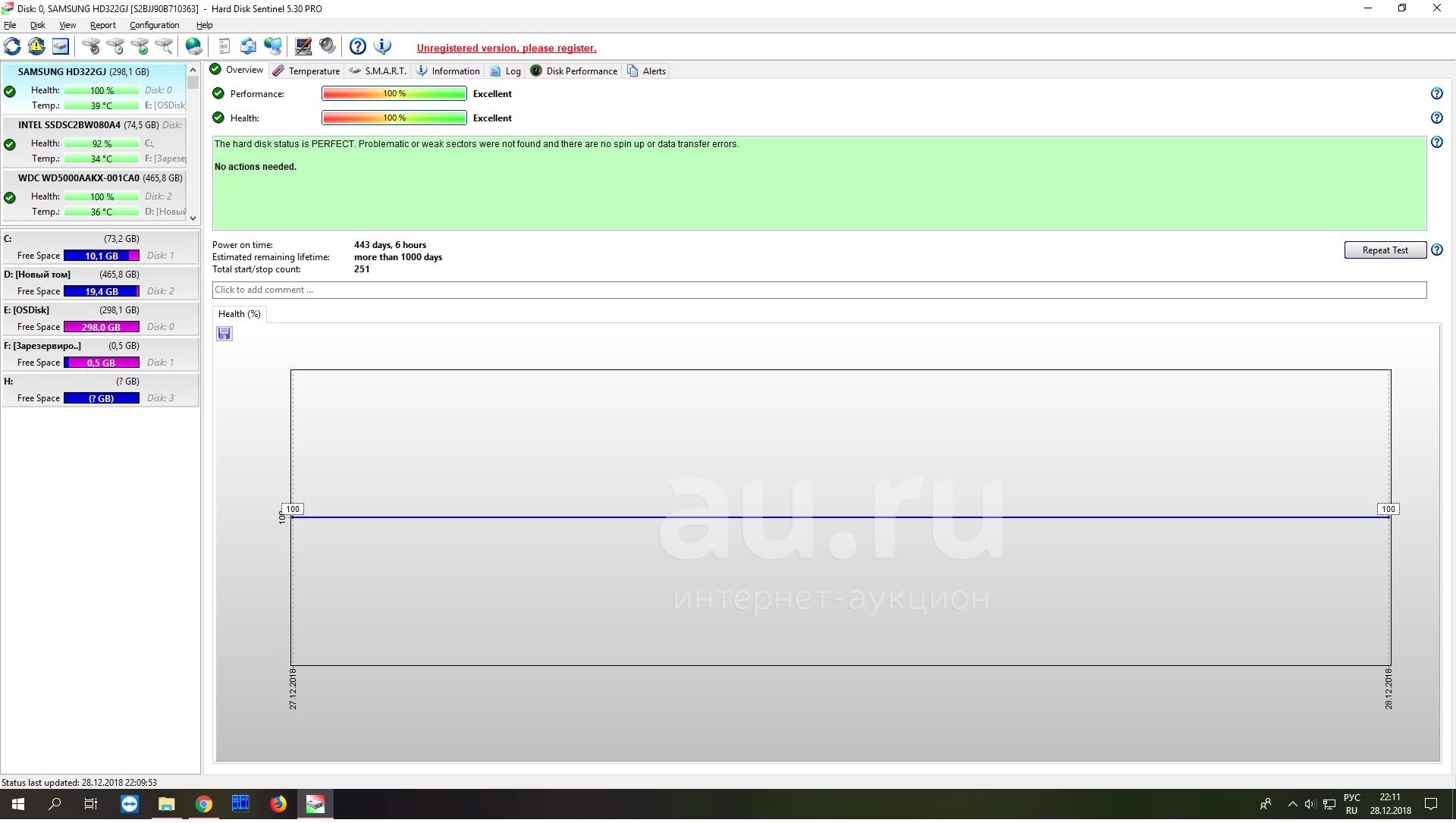This screenshot has height=823, width=1456.
Task: Select the E: [OSDisk] partition entry
Action: pyautogui.click(x=100, y=319)
